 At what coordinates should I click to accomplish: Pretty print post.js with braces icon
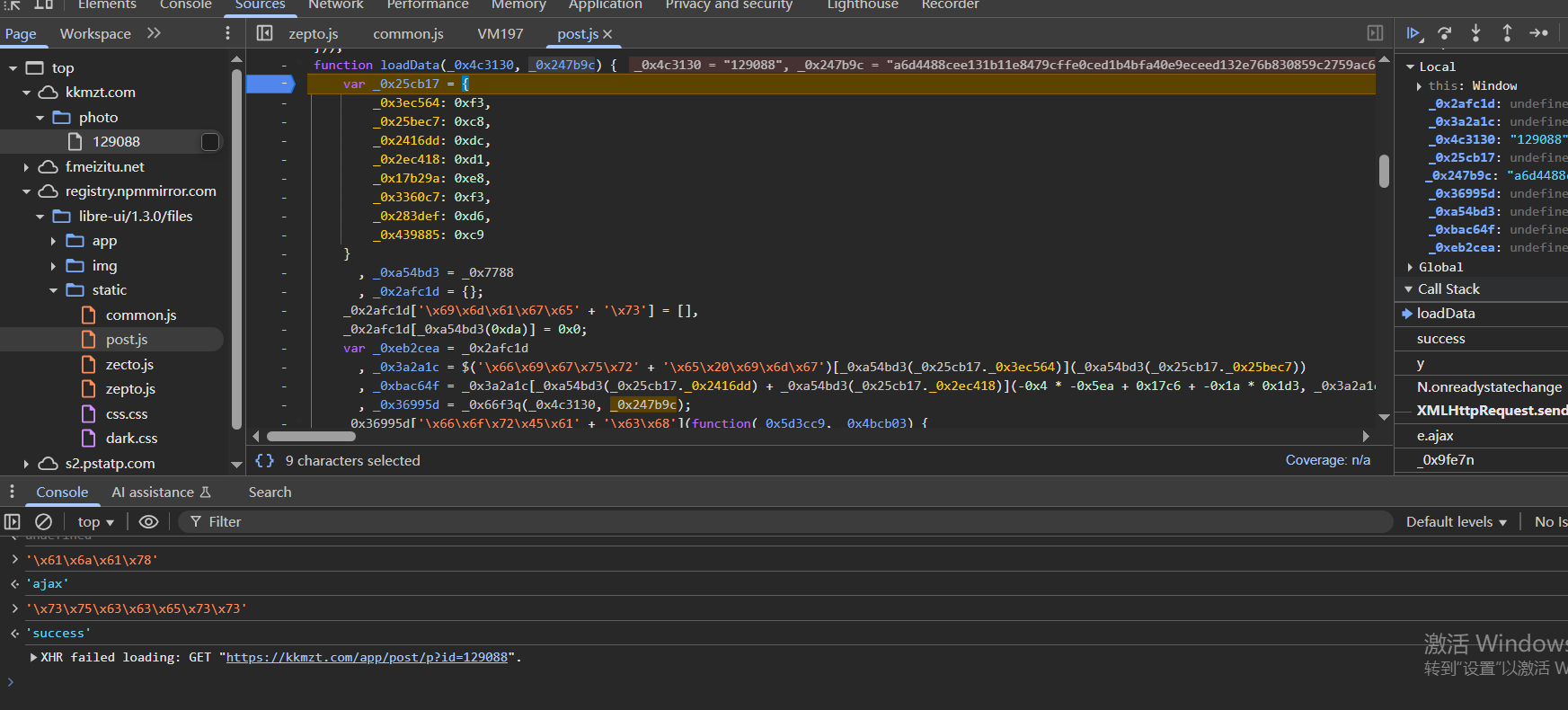click(264, 460)
